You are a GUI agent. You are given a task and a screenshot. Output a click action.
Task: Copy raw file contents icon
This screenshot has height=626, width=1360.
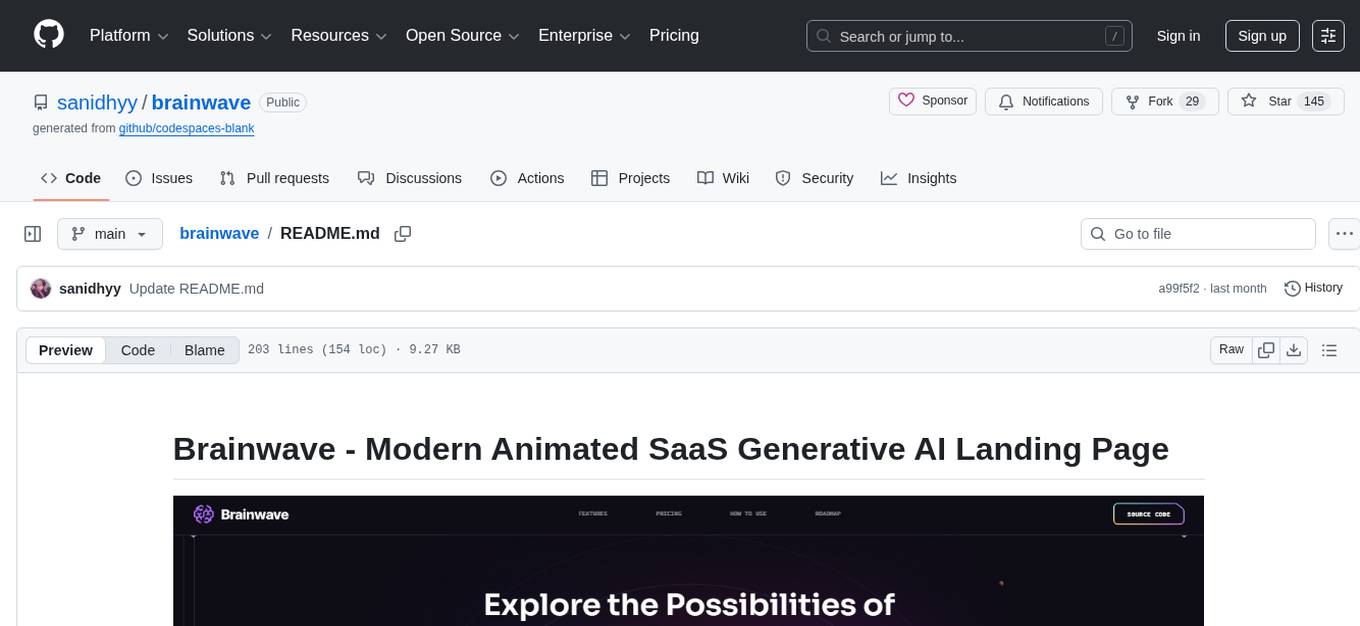[x=1266, y=350]
